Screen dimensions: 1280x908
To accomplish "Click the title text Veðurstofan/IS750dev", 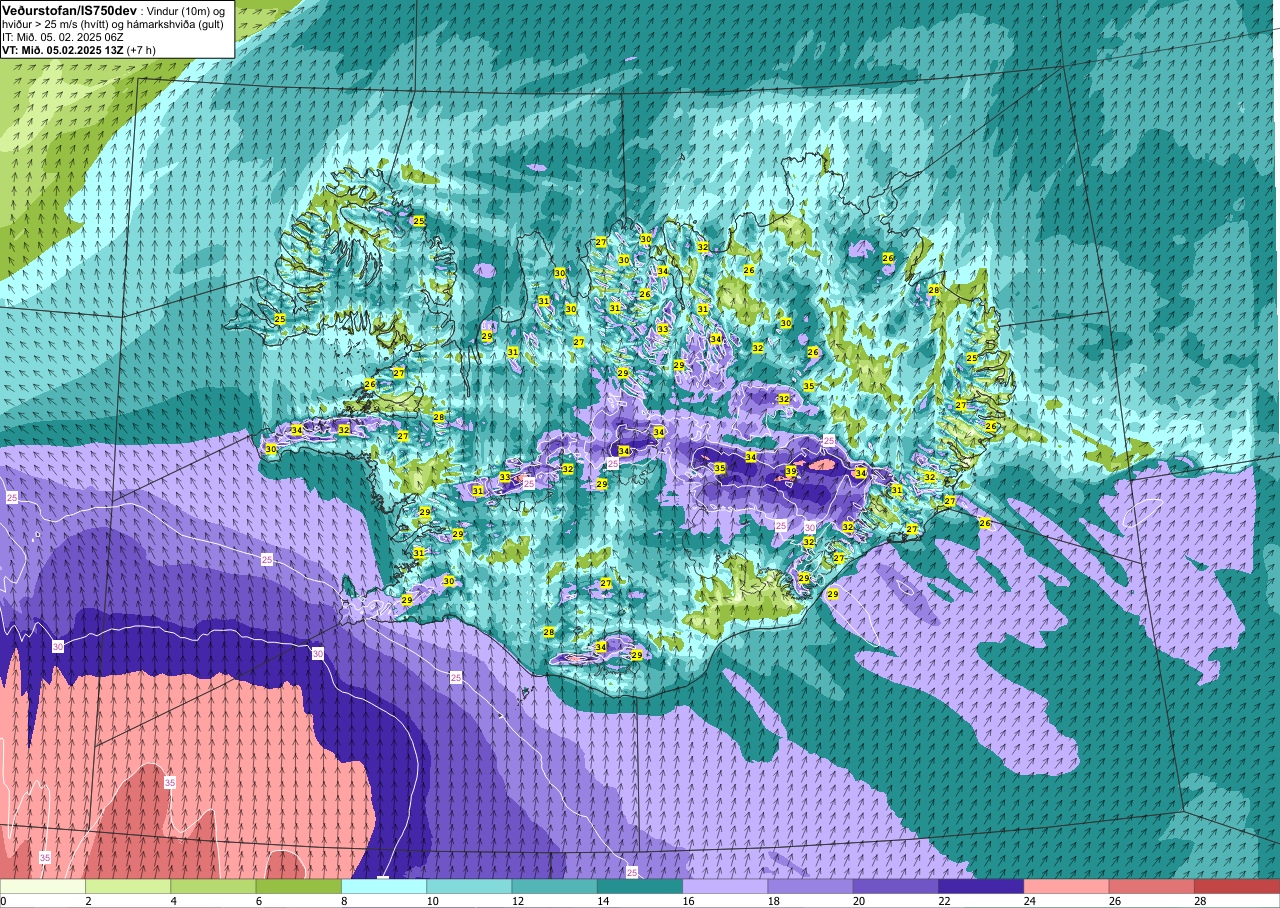I will [x=69, y=10].
